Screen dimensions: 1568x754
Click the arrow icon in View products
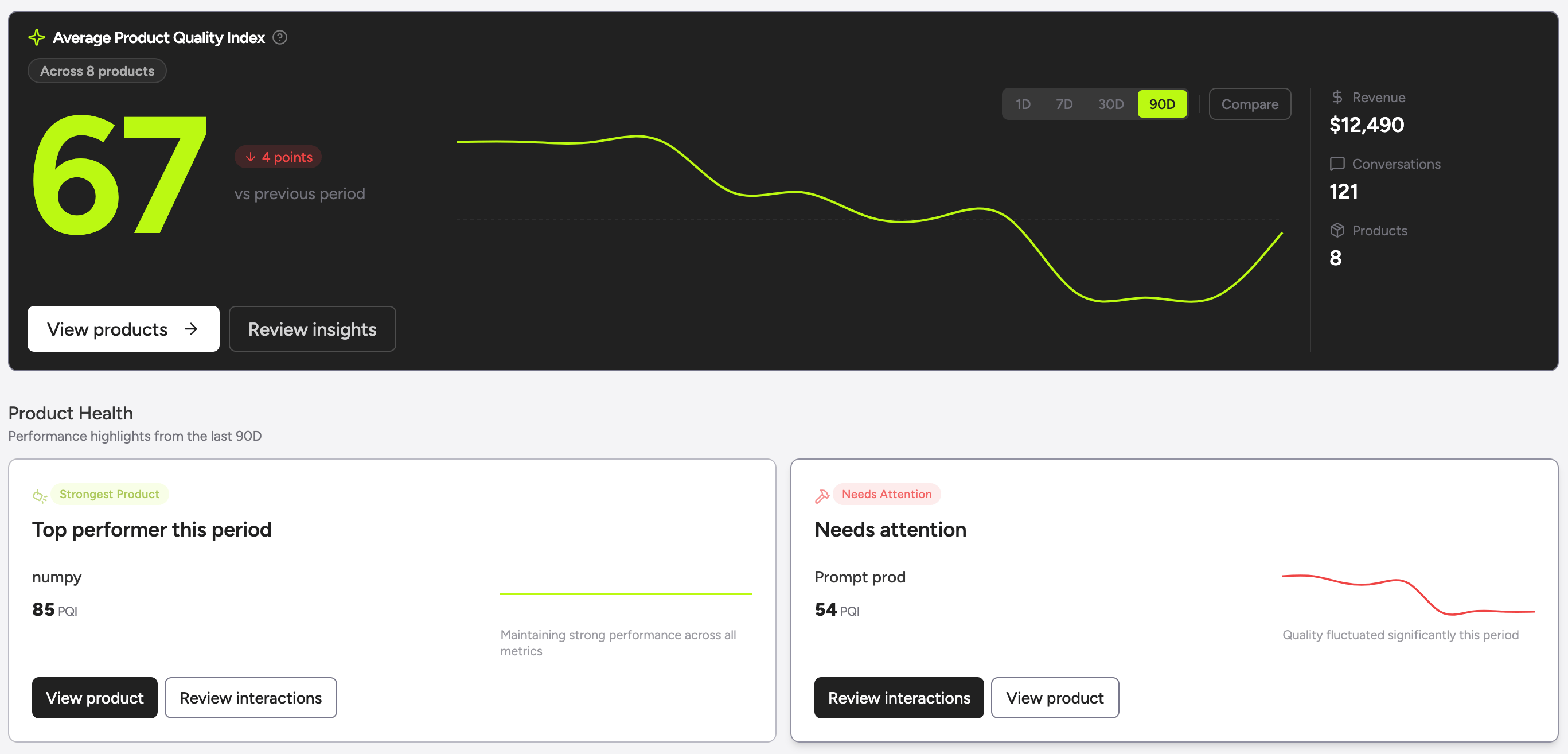[x=191, y=329]
